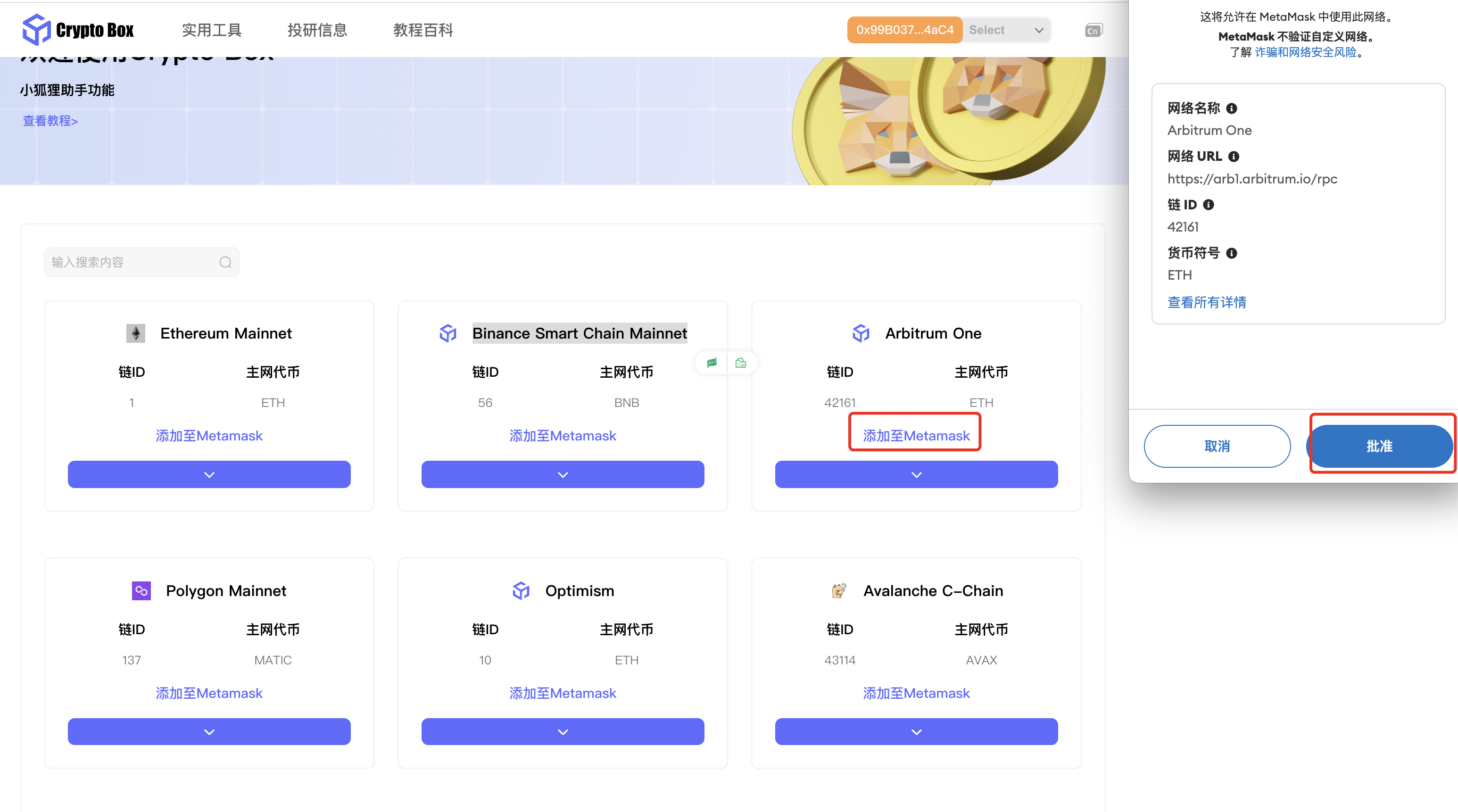Click the Ethereum Mainnet logo icon
1458x812 pixels.
(135, 333)
